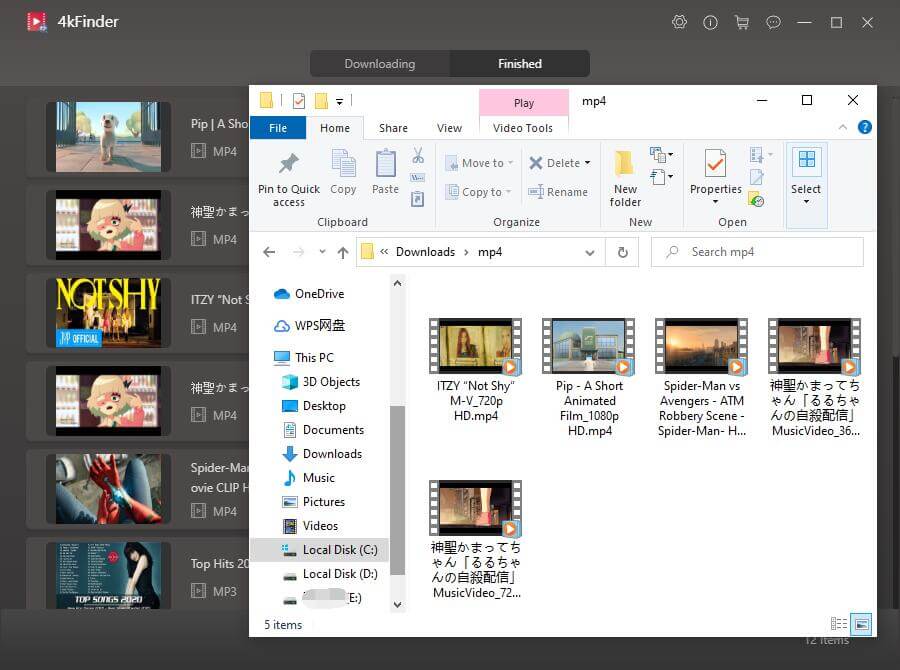
Task: Open the ITZY Not Shy MP4 thumbnail
Action: (x=475, y=344)
